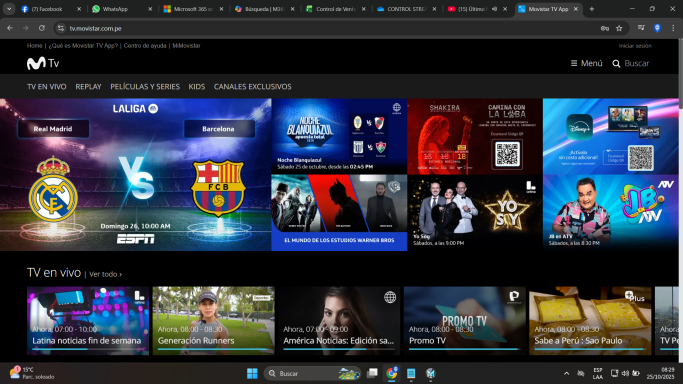Open the media control icon in toolbar
Image resolution: width=683 pixels, height=384 pixels.
[641, 28]
